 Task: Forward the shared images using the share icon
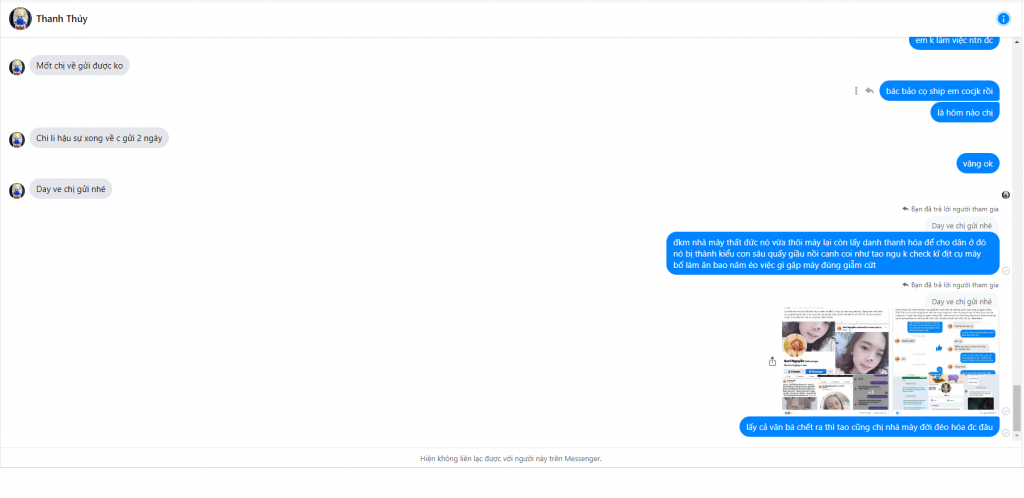(x=773, y=361)
